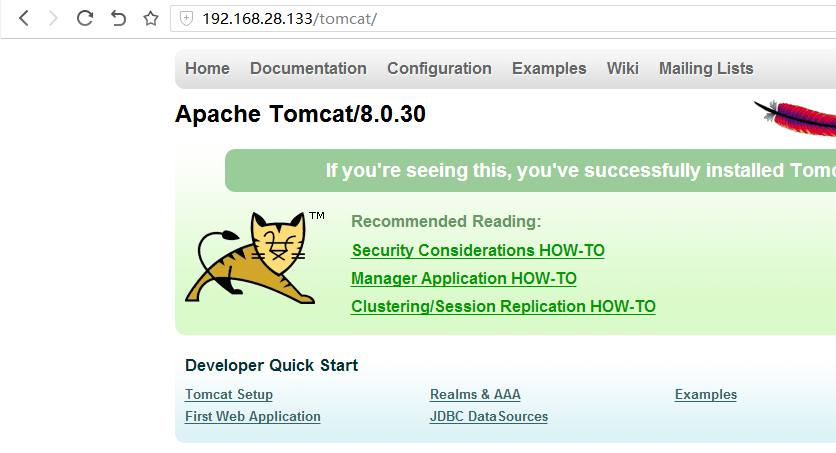Bookmark page with the star icon
836x453 pixels.
tap(151, 18)
